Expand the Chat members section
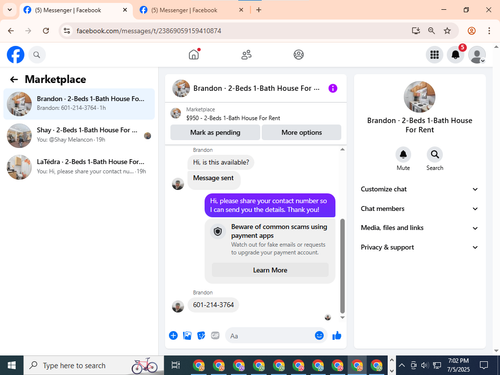Viewport: 500px width, 375px height. 419,209
